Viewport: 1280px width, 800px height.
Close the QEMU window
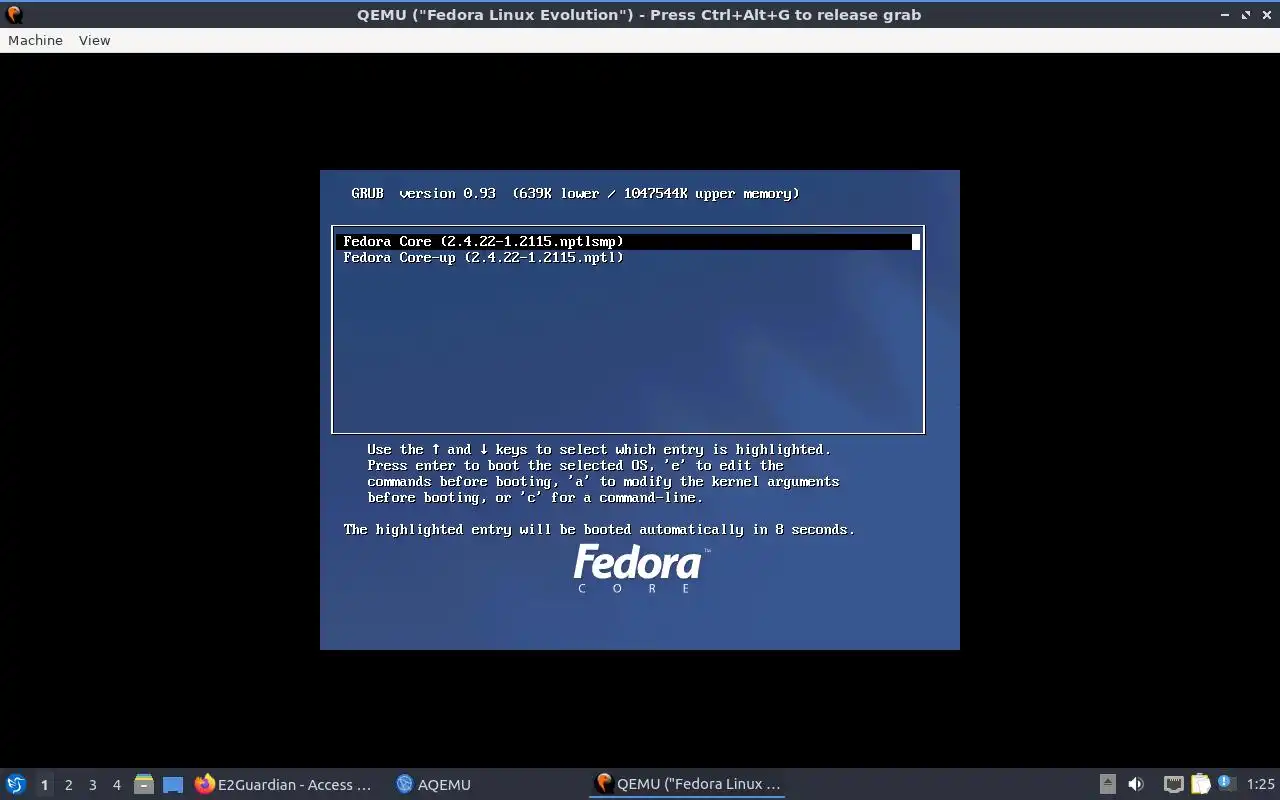coord(1266,15)
